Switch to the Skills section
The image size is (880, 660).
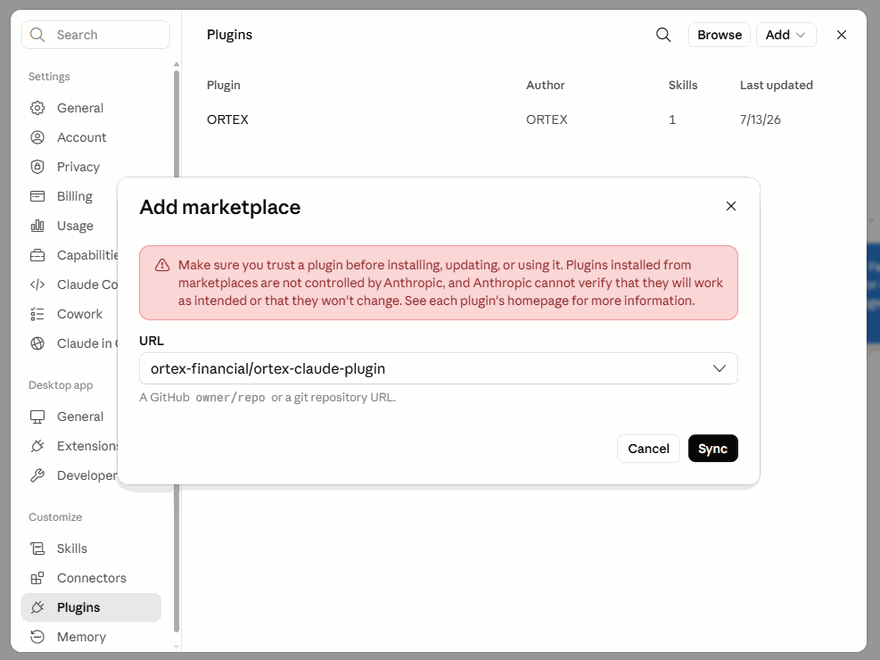coord(91,548)
